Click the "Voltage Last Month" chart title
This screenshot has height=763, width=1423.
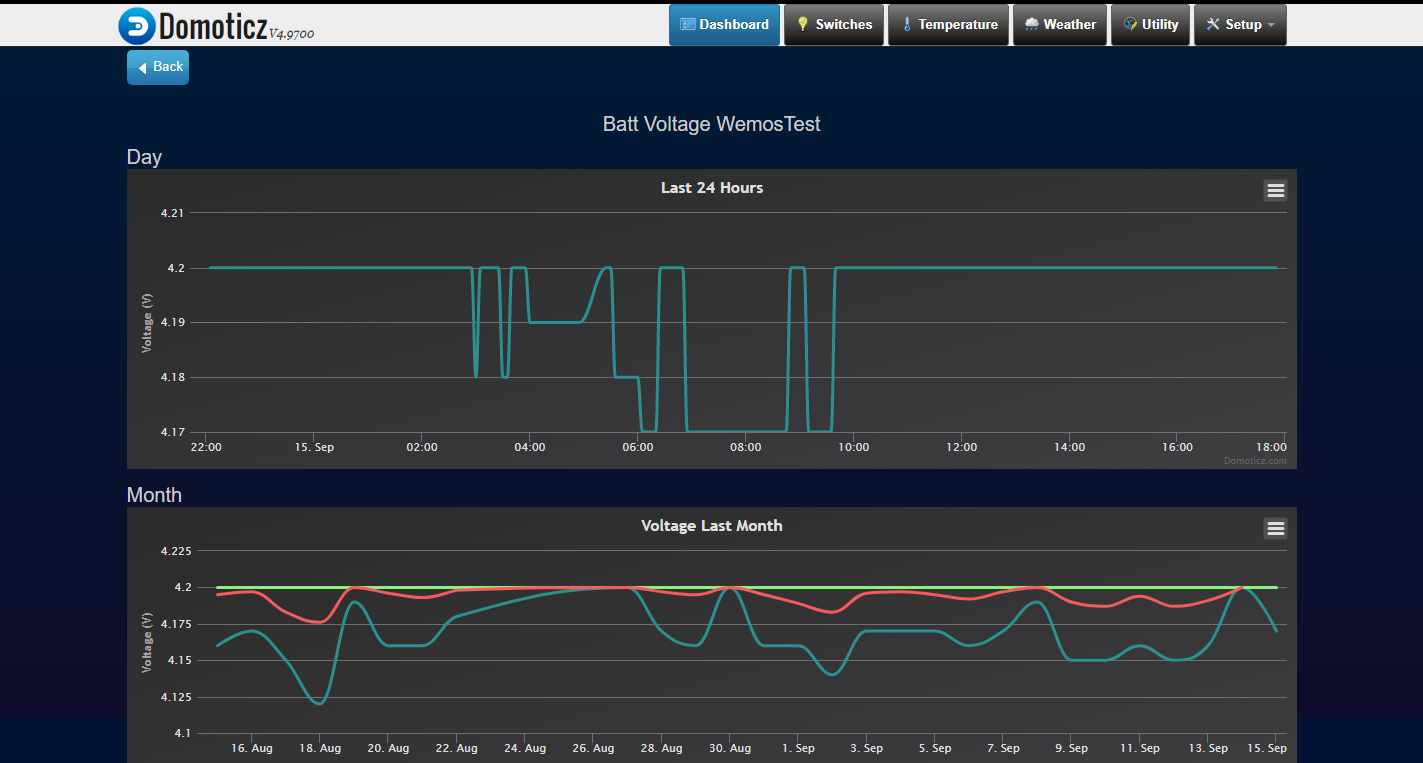click(x=711, y=526)
